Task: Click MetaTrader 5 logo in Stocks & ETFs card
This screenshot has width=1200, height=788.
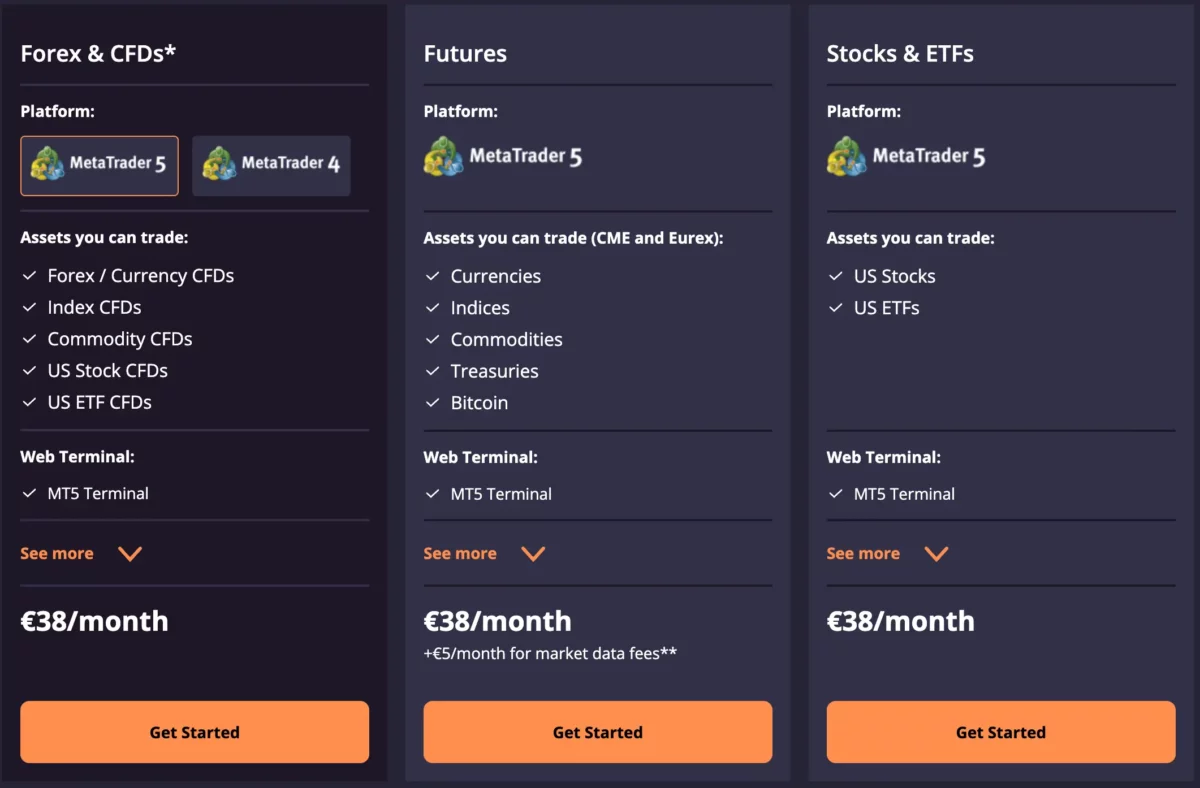Action: [905, 157]
